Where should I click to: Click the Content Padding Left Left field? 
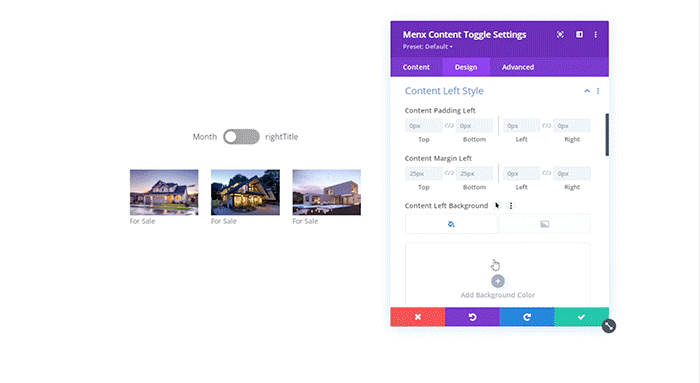(x=521, y=126)
